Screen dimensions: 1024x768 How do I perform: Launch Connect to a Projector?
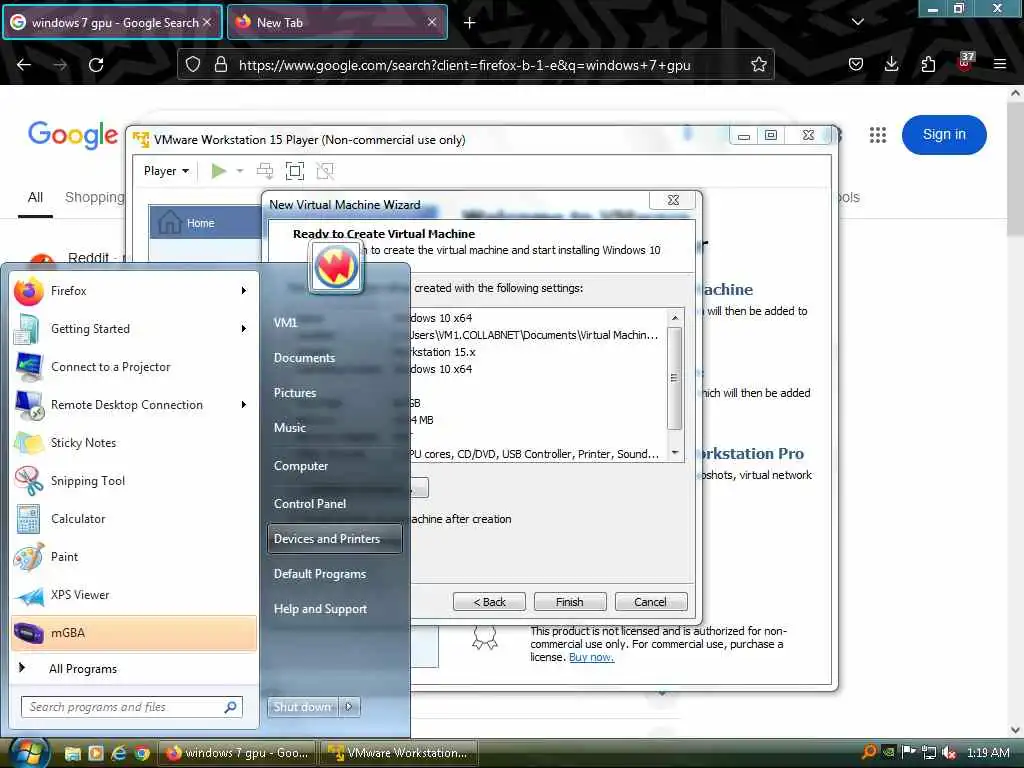pos(134,367)
